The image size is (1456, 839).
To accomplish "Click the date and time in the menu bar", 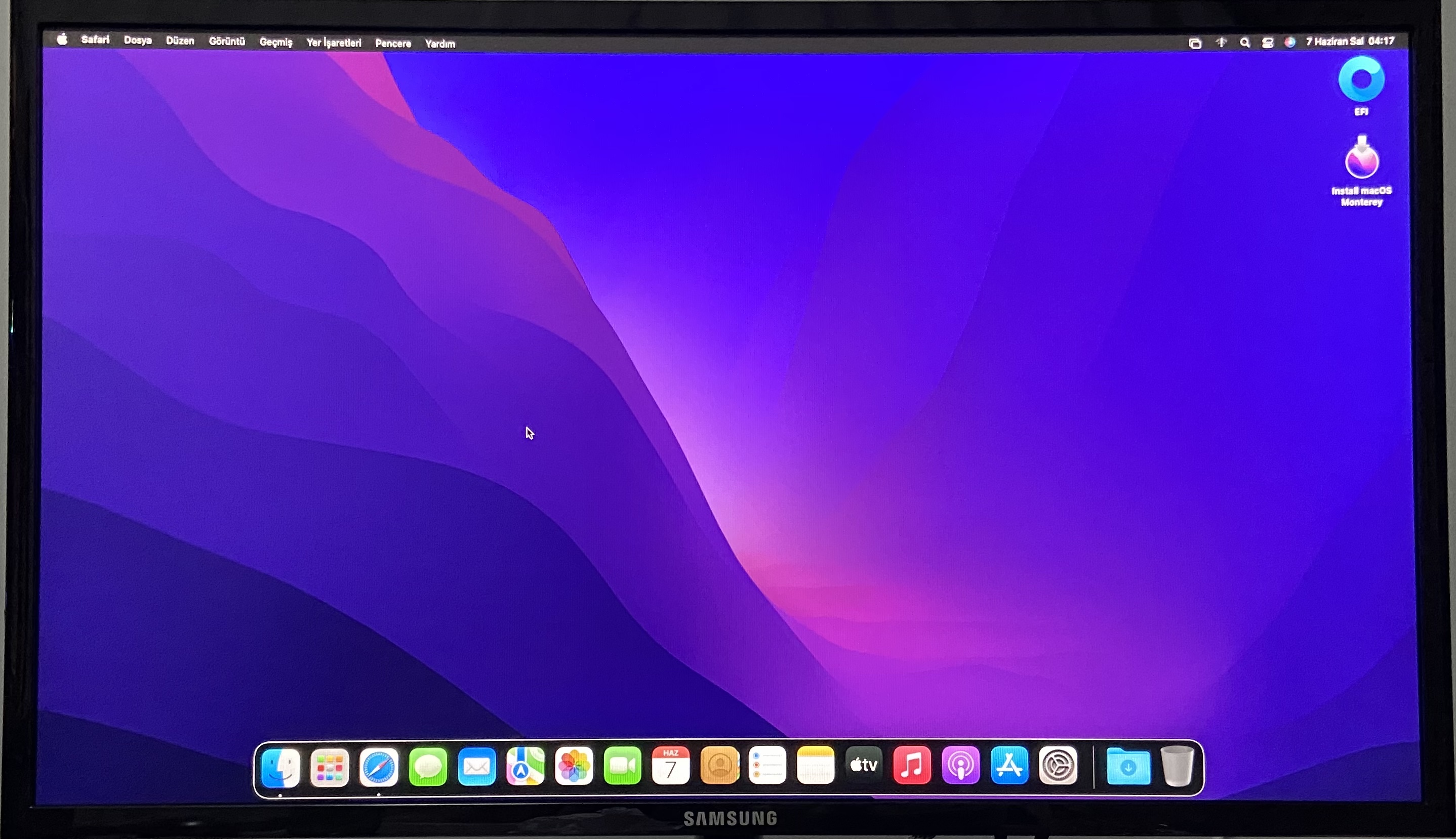I will point(1350,41).
